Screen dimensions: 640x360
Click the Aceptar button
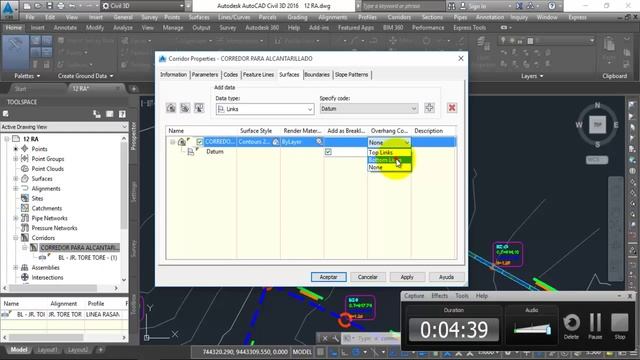[329, 277]
